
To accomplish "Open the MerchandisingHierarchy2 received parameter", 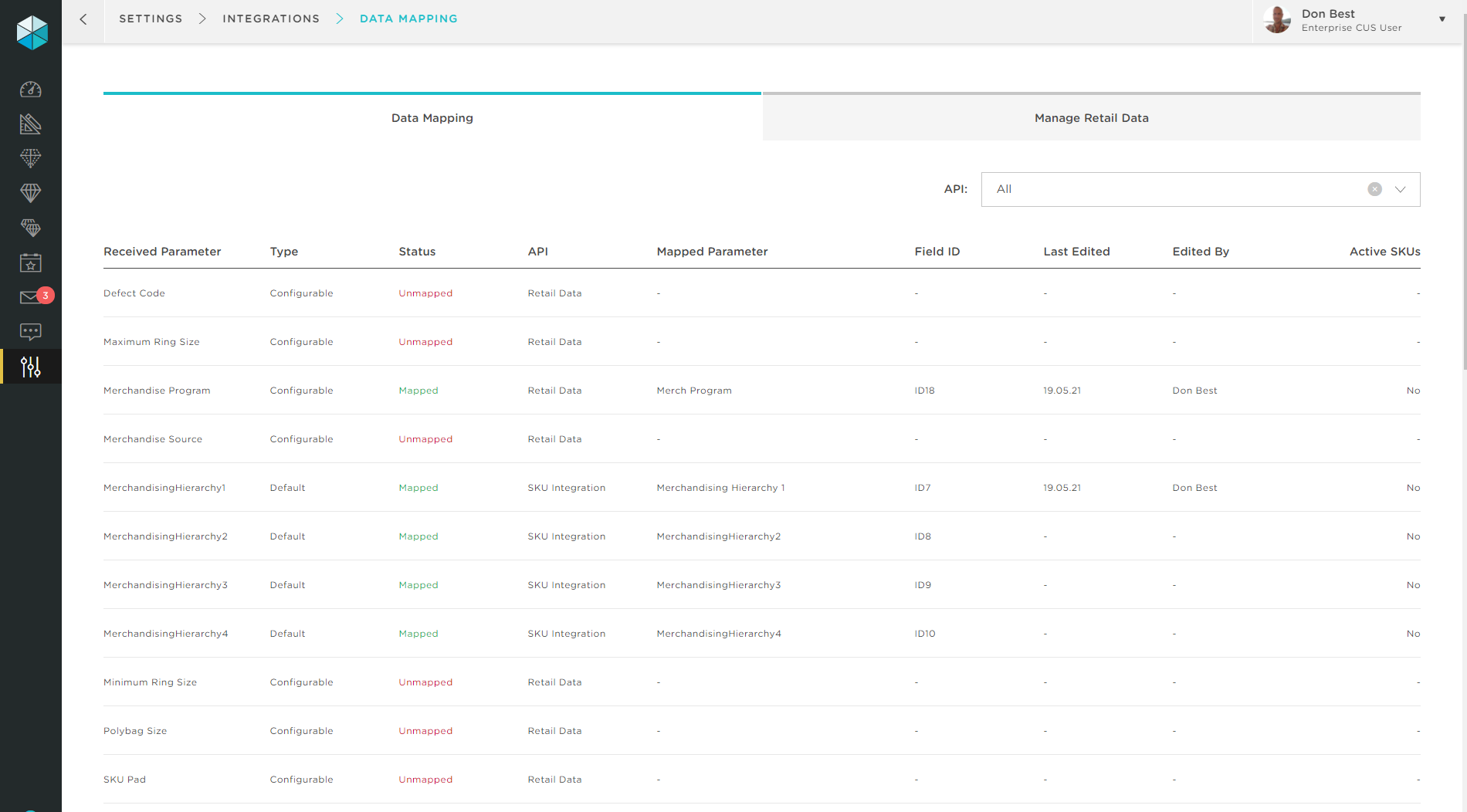I will (x=165, y=536).
